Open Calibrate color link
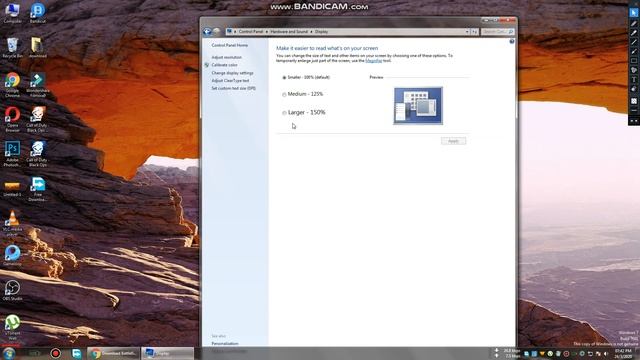 [224, 65]
